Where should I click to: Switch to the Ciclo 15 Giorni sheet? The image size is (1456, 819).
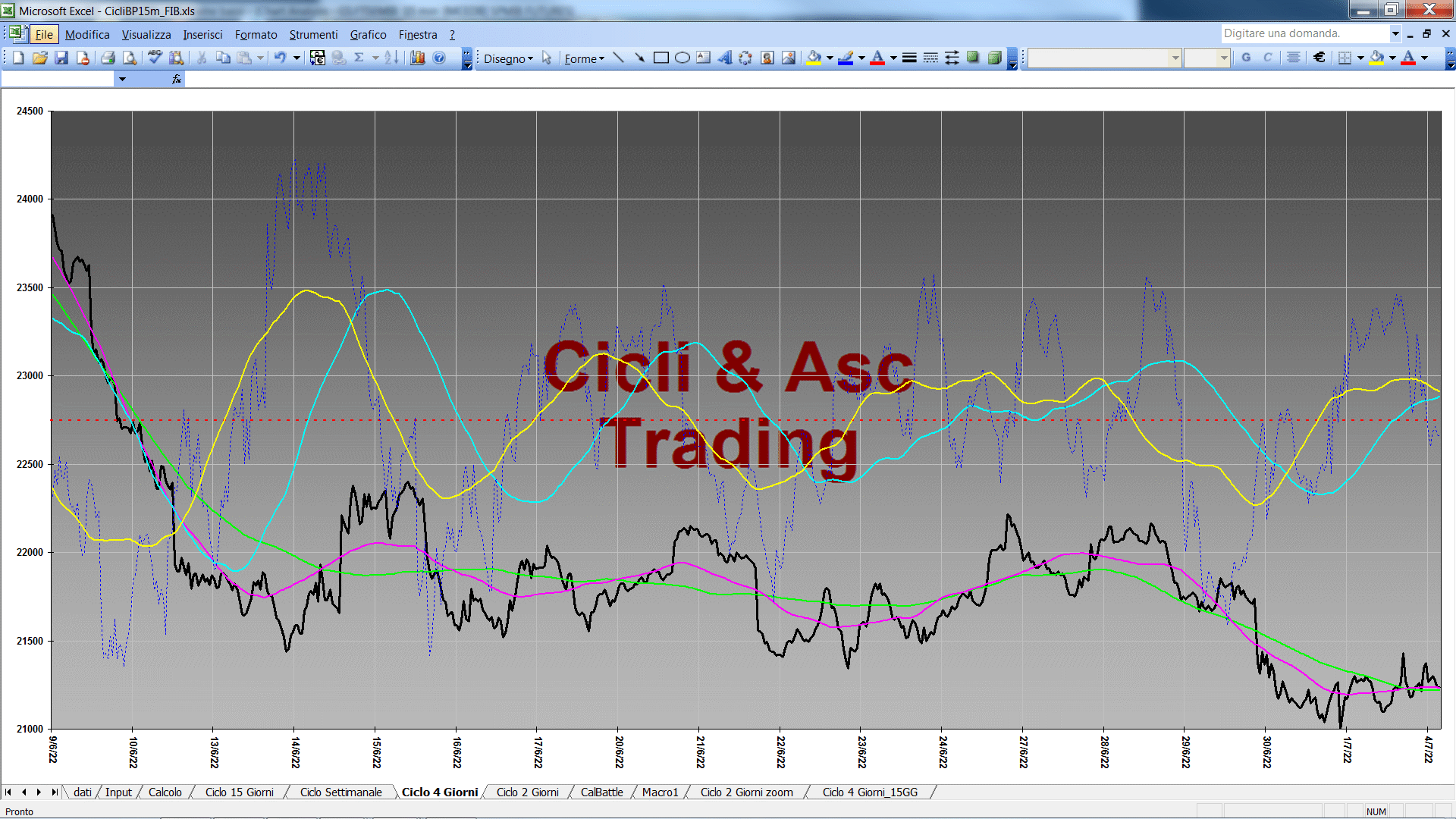point(239,792)
